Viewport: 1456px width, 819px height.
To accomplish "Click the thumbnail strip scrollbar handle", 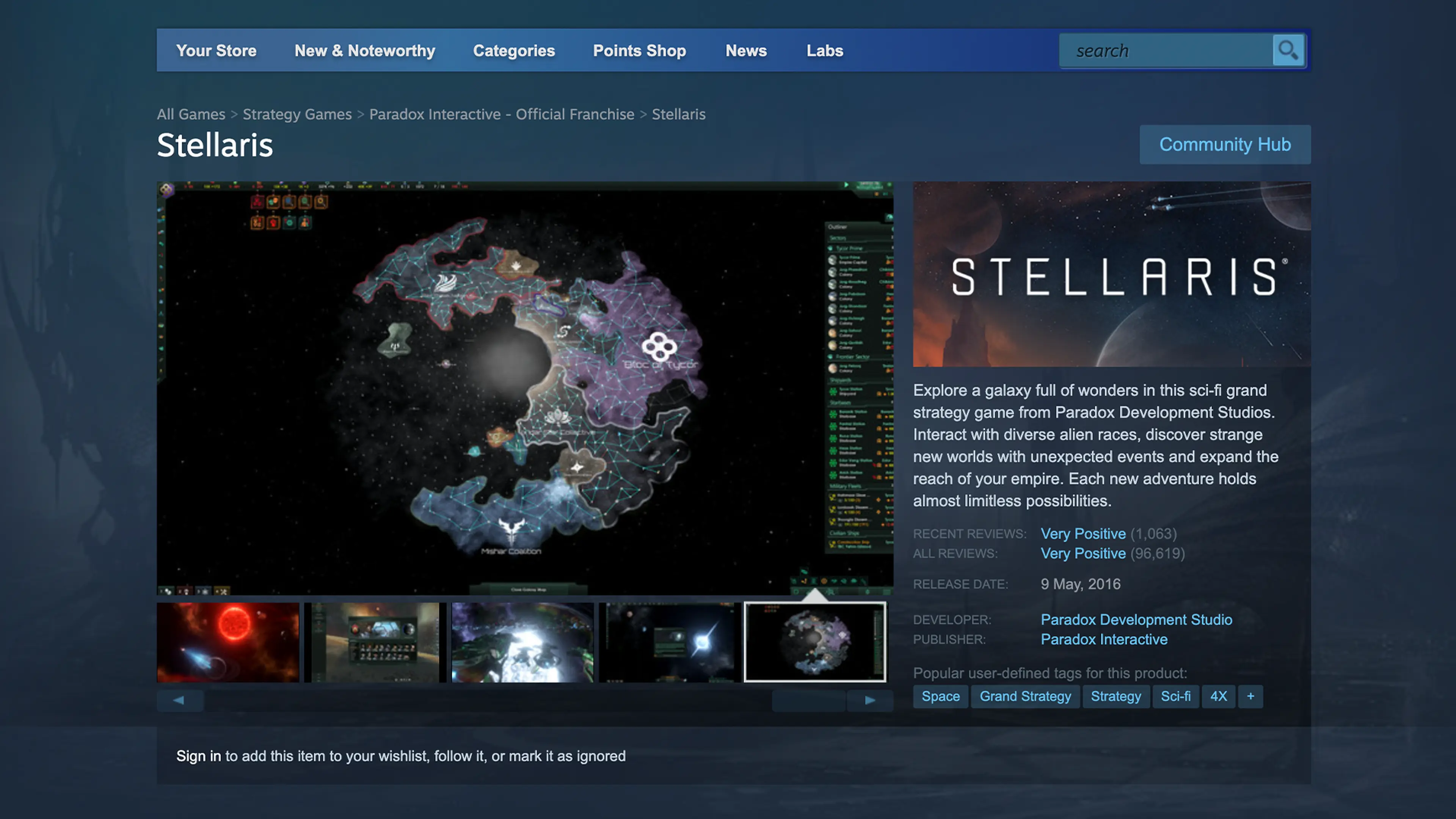I will (809, 700).
